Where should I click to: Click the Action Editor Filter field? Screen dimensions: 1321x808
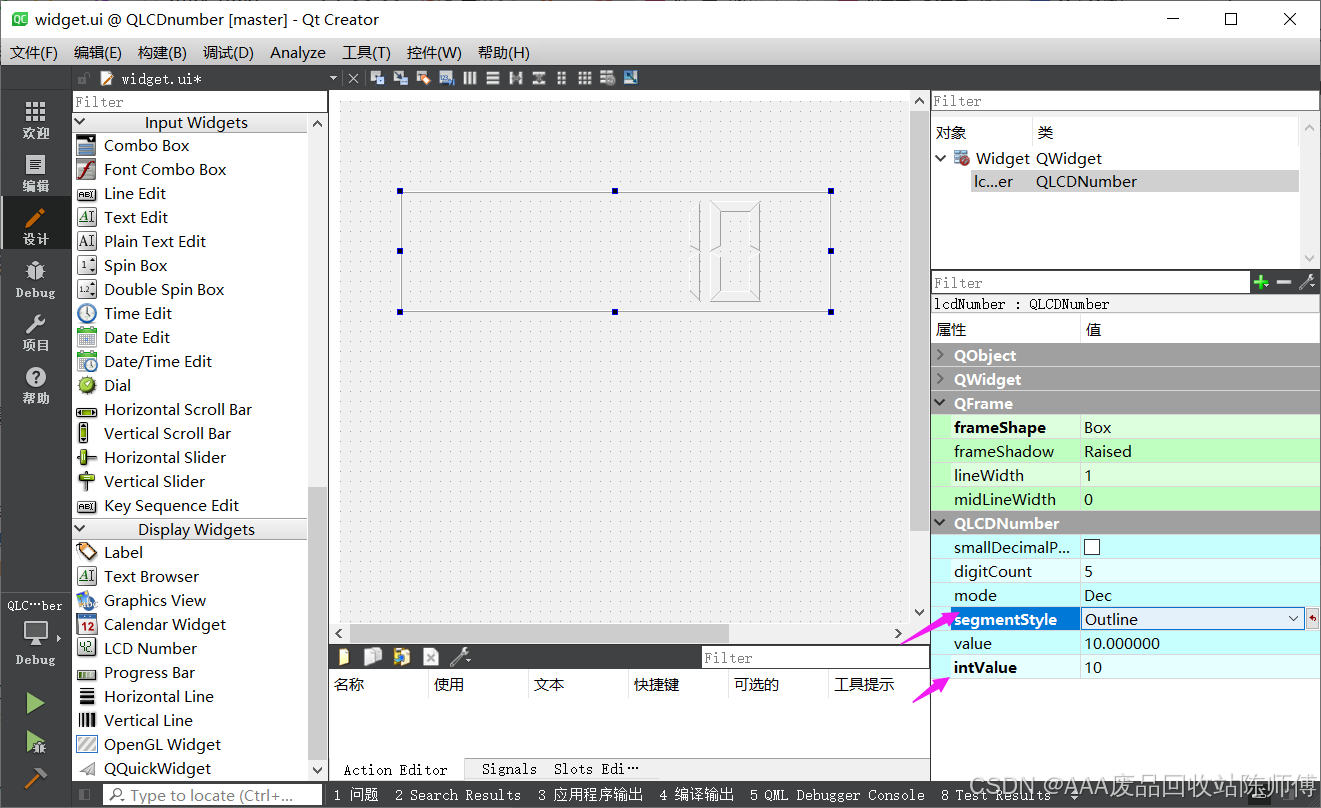[x=815, y=658]
